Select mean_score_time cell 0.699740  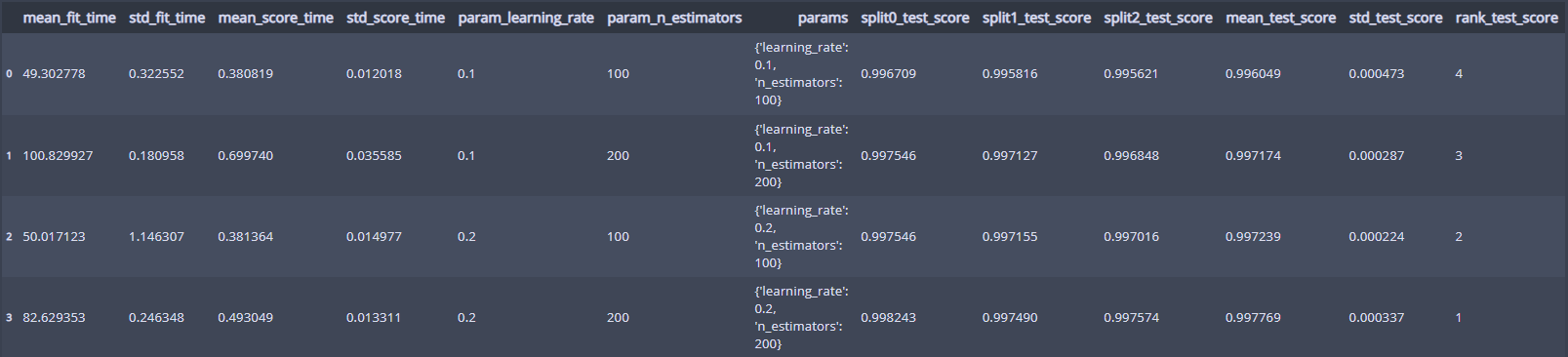246,156
